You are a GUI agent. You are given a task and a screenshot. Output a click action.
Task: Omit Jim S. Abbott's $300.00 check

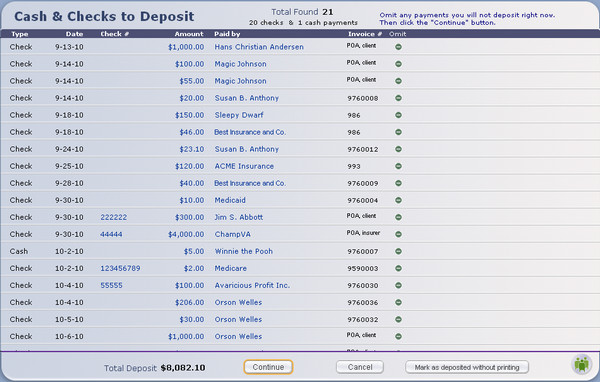pyautogui.click(x=398, y=217)
